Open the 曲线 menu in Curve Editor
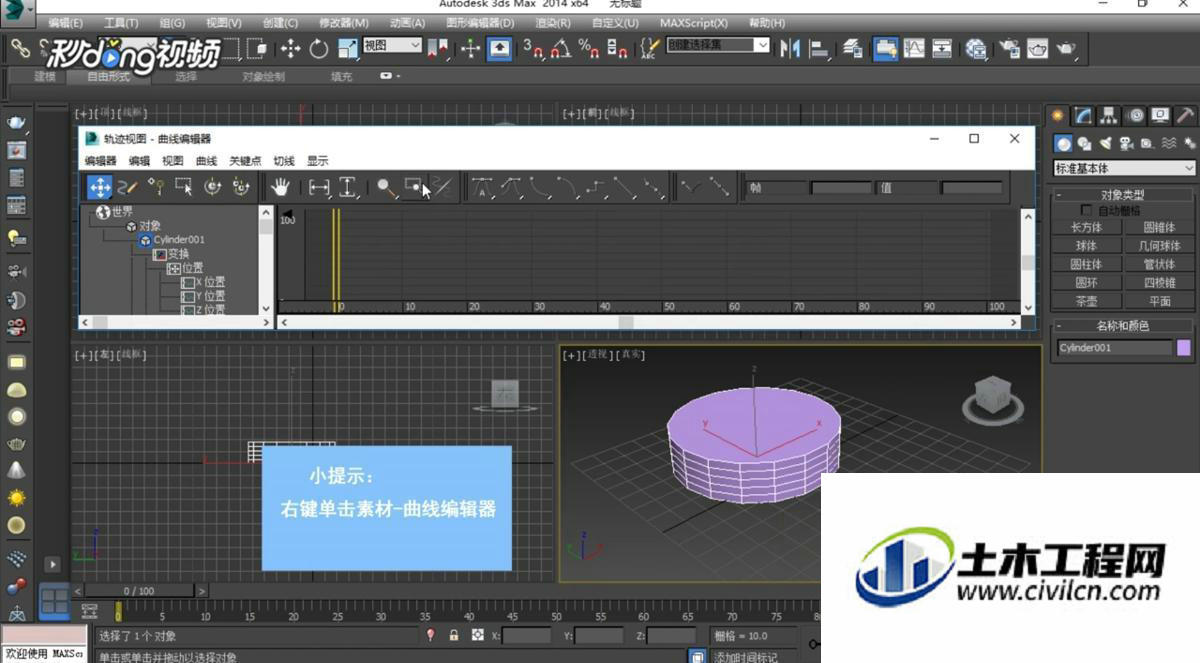 click(206, 161)
